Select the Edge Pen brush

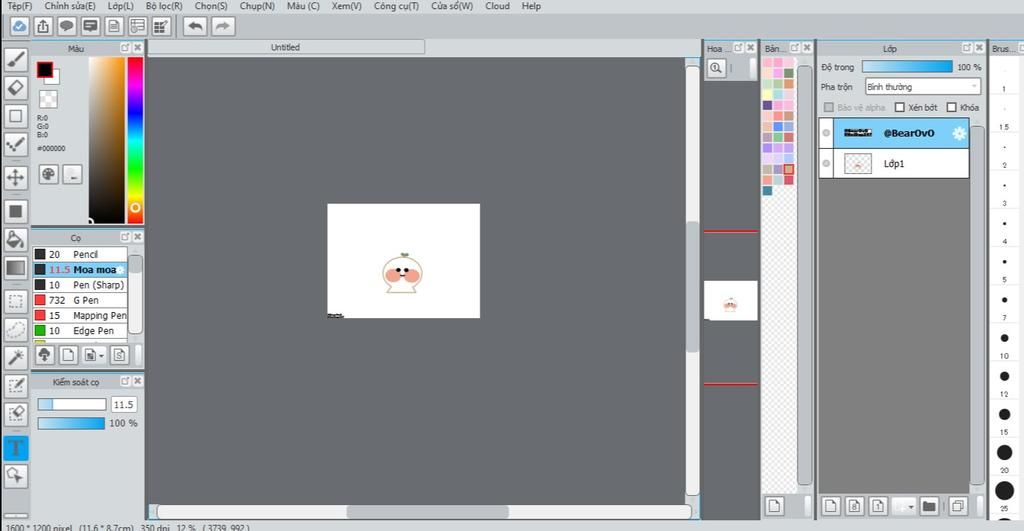coord(80,330)
